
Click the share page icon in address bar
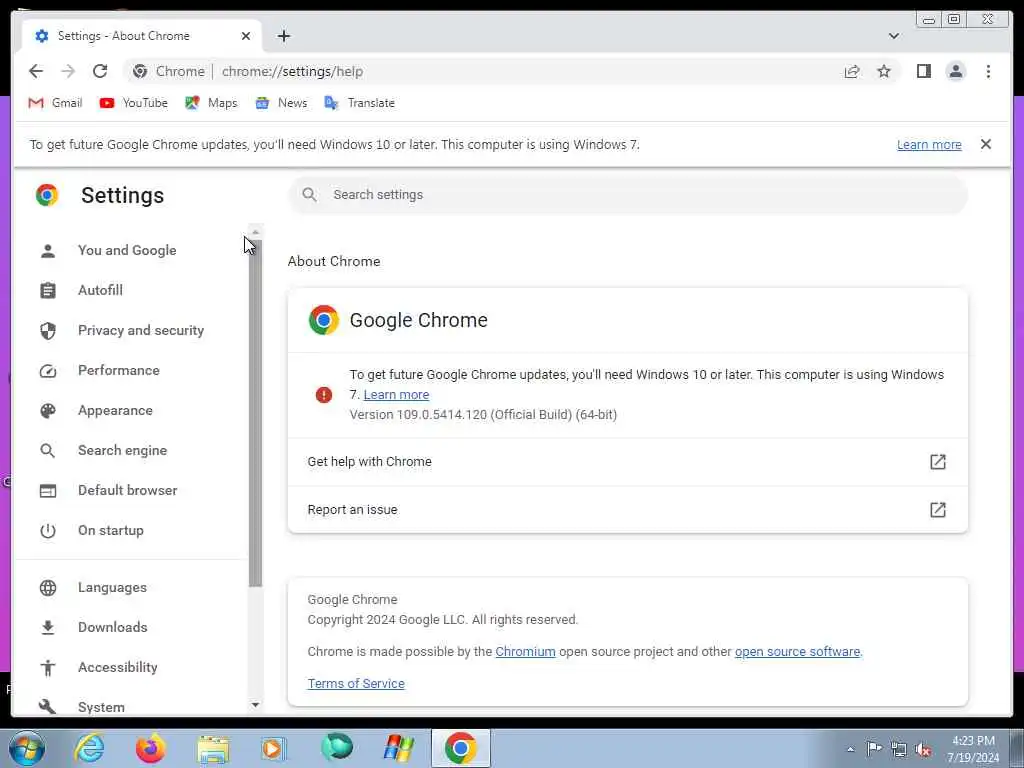click(x=852, y=72)
